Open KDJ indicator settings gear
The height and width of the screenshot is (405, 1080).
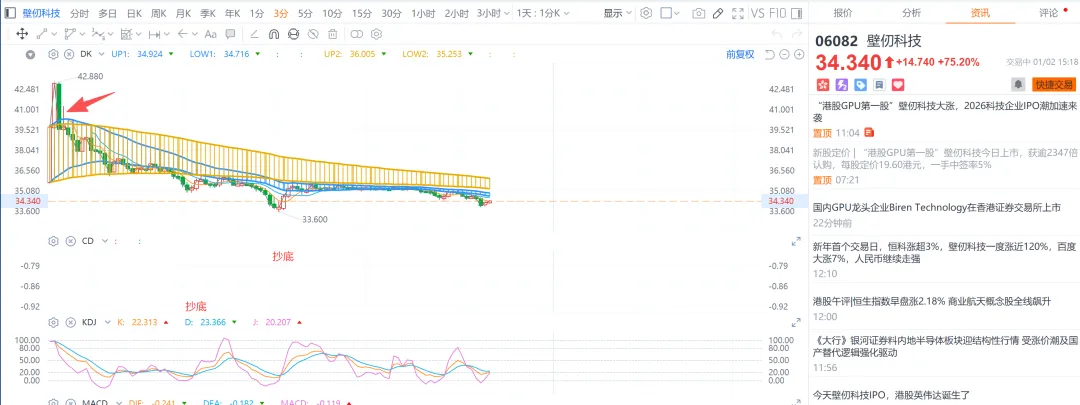(54, 322)
